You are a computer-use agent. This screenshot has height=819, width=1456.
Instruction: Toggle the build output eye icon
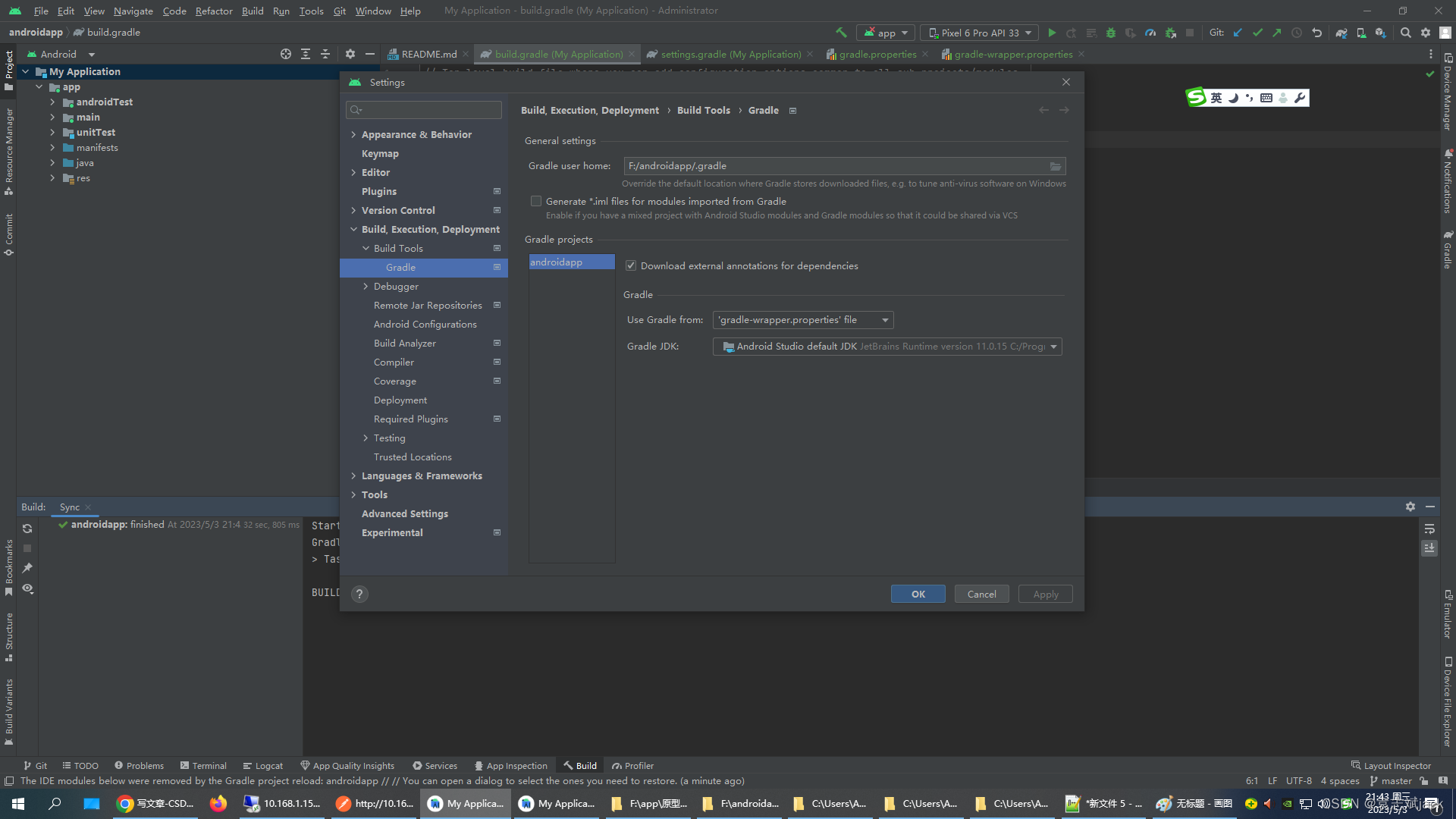tap(27, 588)
